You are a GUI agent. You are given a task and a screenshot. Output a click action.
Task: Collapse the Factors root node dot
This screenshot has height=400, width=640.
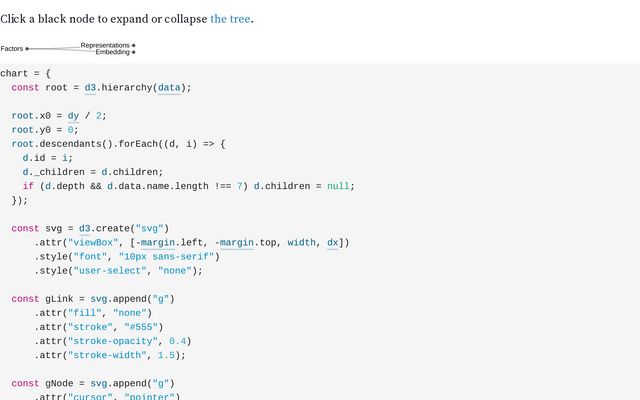click(x=27, y=49)
